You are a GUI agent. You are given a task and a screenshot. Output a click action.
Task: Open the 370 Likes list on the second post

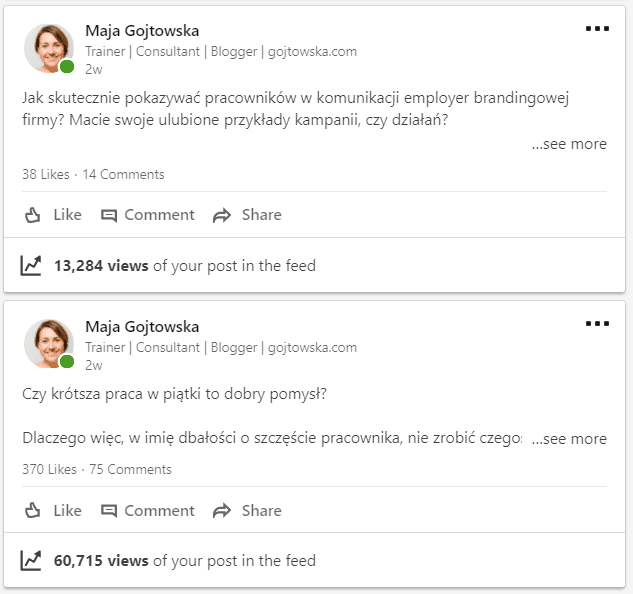[x=48, y=469]
